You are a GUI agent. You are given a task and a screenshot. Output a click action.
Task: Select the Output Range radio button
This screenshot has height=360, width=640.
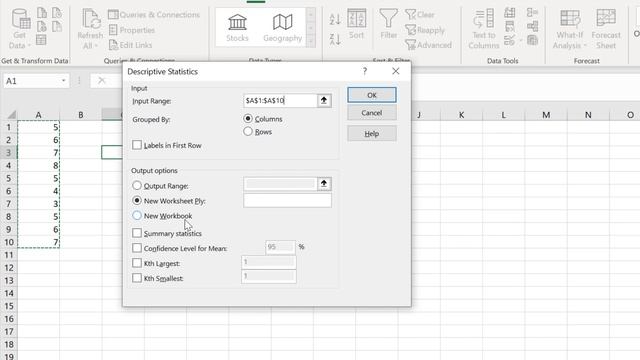pos(137,186)
